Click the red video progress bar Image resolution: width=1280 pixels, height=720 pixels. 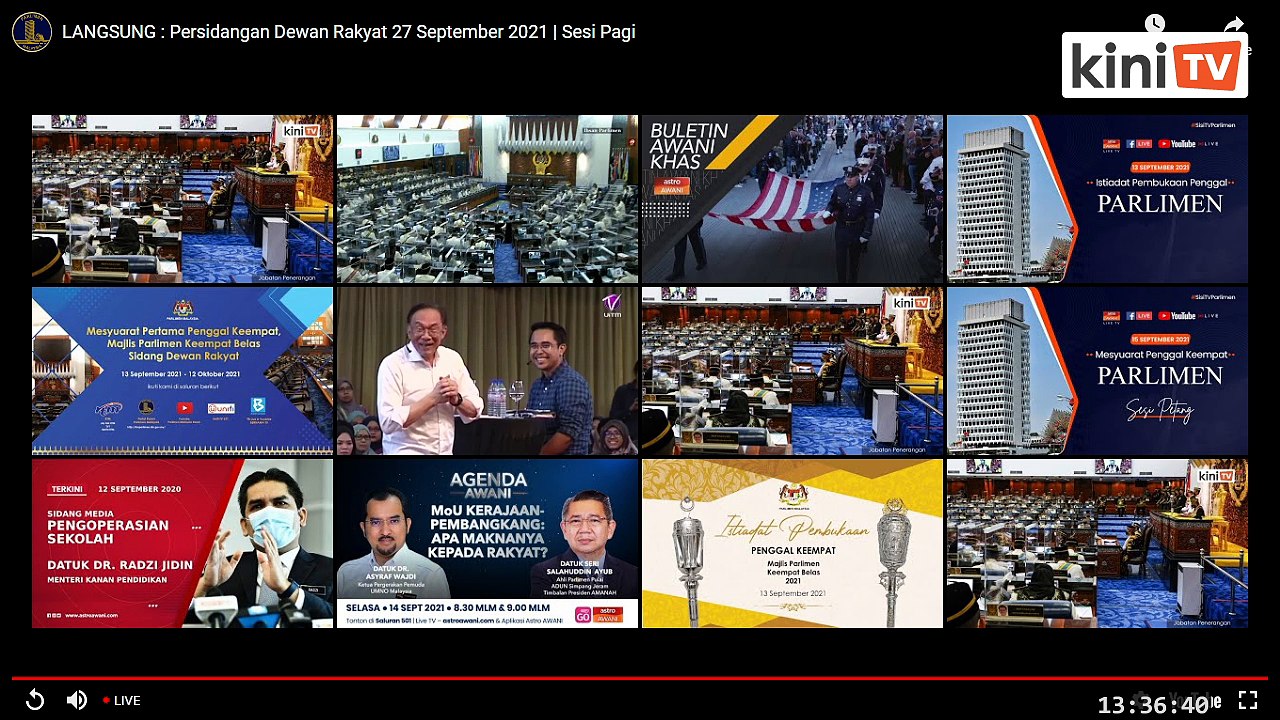[x=640, y=678]
